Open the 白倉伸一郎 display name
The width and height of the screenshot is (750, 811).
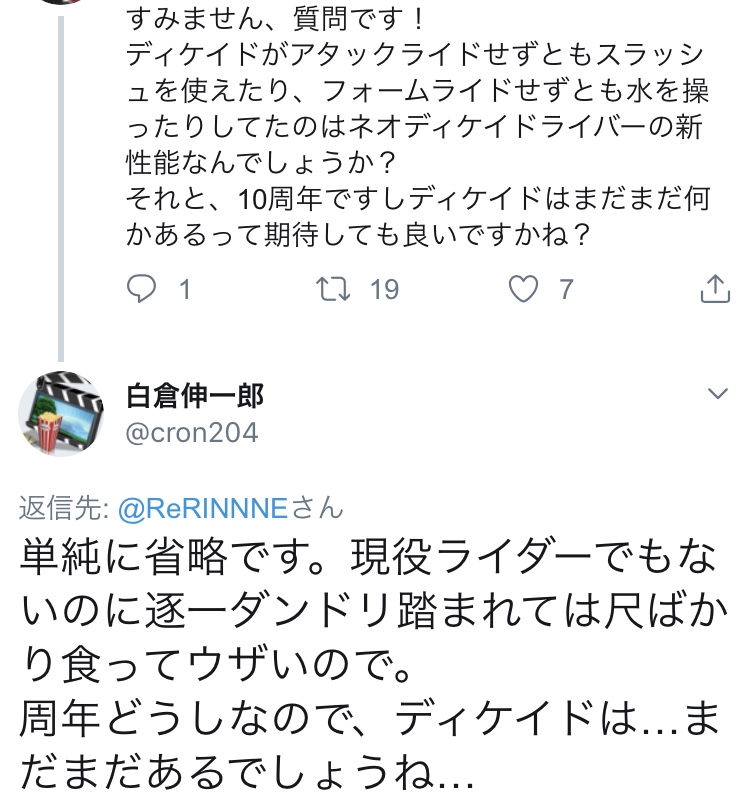[195, 396]
